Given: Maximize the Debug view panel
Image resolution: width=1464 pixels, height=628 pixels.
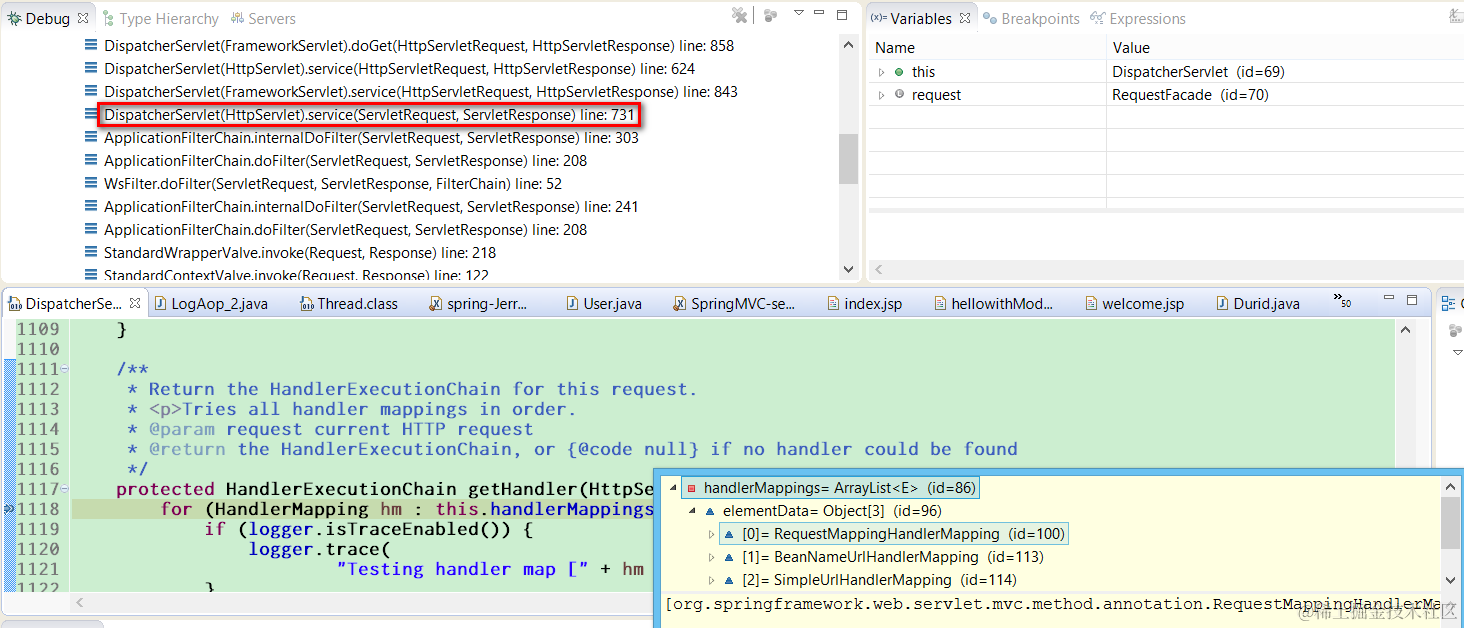Looking at the screenshot, I should tap(842, 14).
